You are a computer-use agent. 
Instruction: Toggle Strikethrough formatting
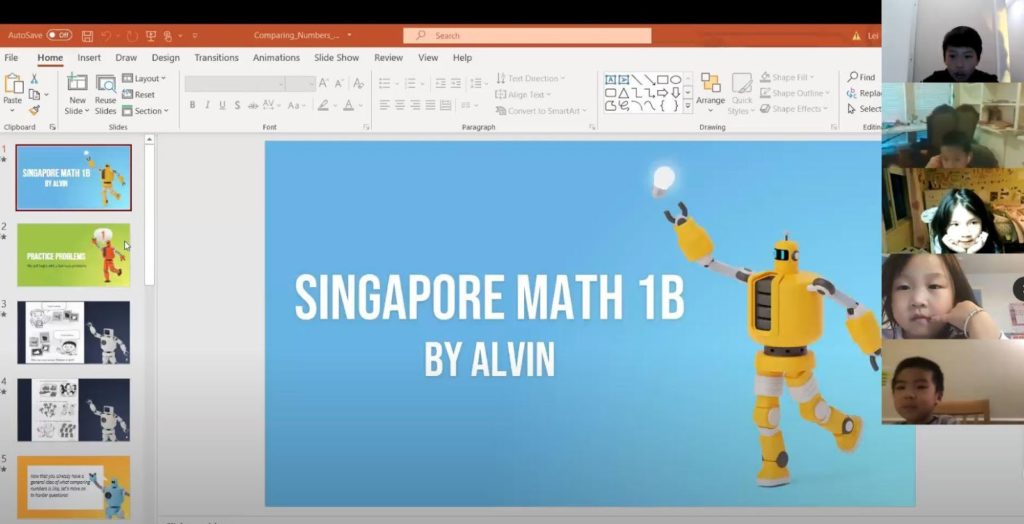point(253,105)
